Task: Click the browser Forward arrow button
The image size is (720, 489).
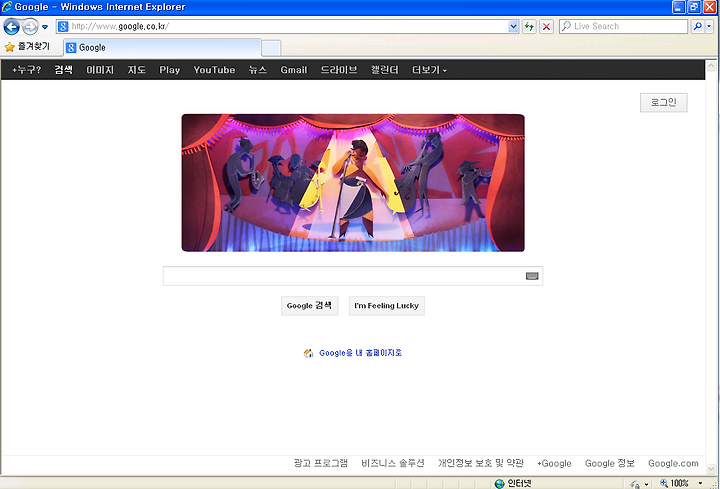Action: pyautogui.click(x=30, y=27)
